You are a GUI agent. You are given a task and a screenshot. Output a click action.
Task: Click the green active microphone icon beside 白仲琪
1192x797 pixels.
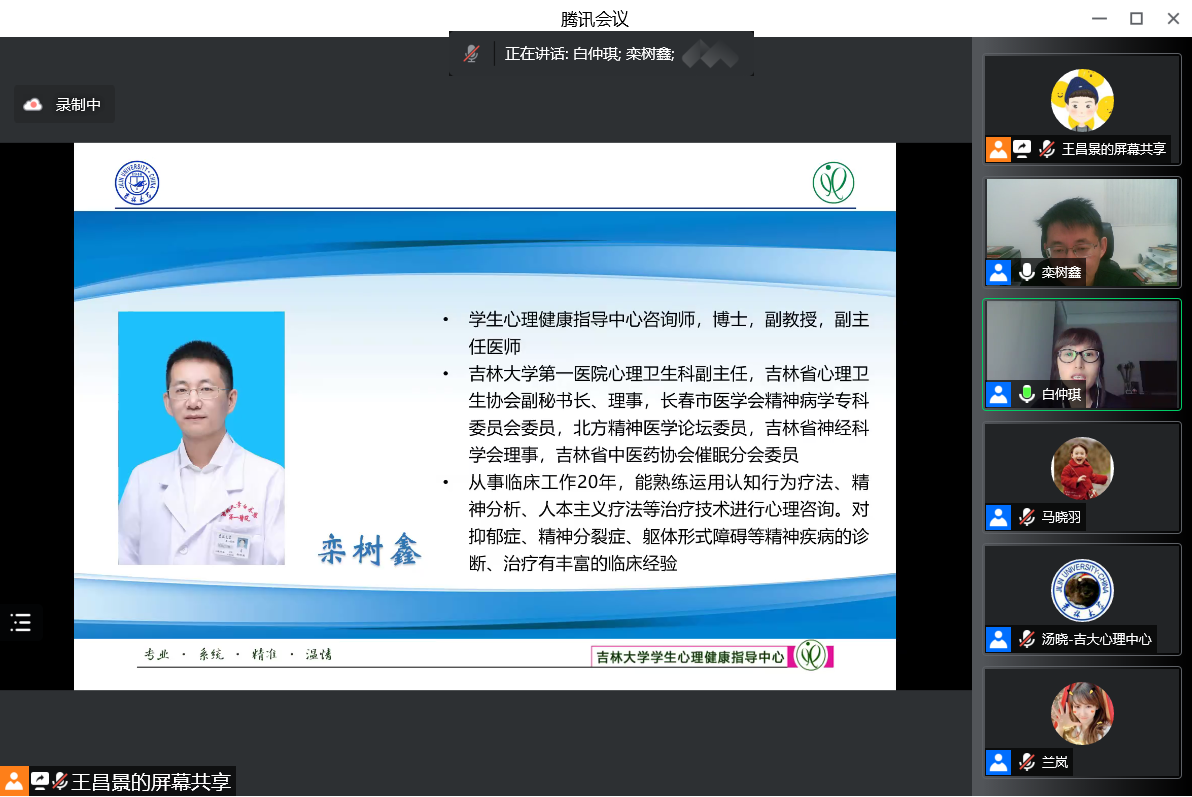(x=1026, y=394)
